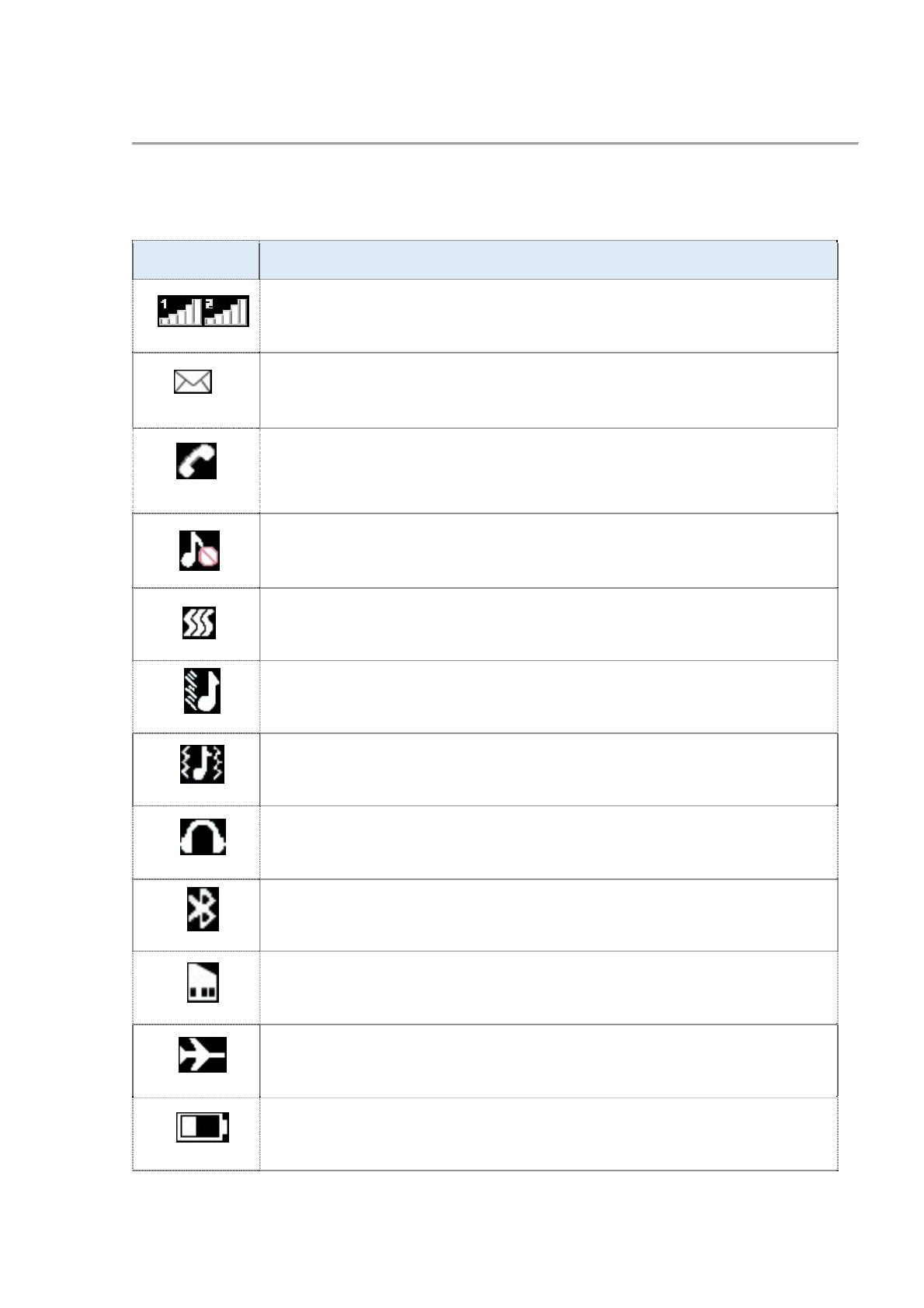Select the vibrate then ring note icon
Screen dimensions: 924x1308
point(202,691)
